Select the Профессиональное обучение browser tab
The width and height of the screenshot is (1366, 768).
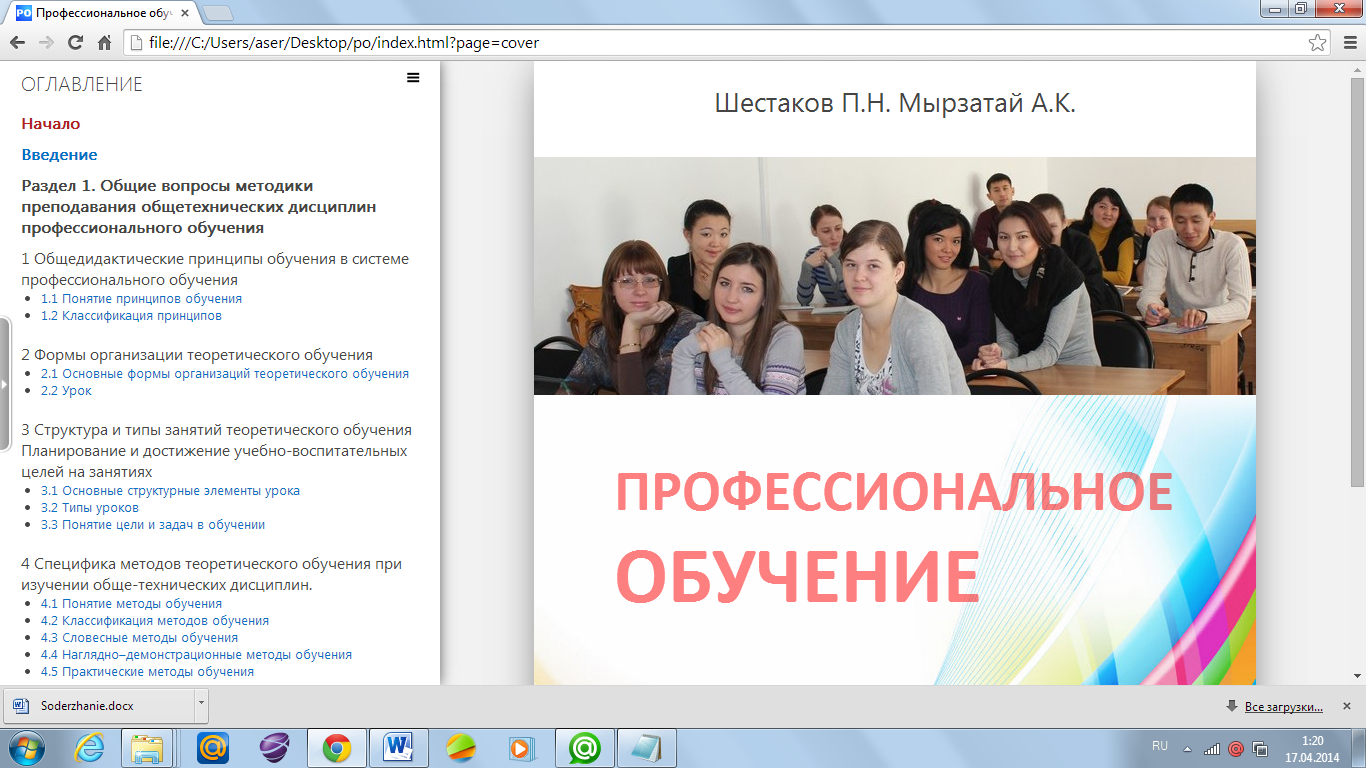coord(105,14)
